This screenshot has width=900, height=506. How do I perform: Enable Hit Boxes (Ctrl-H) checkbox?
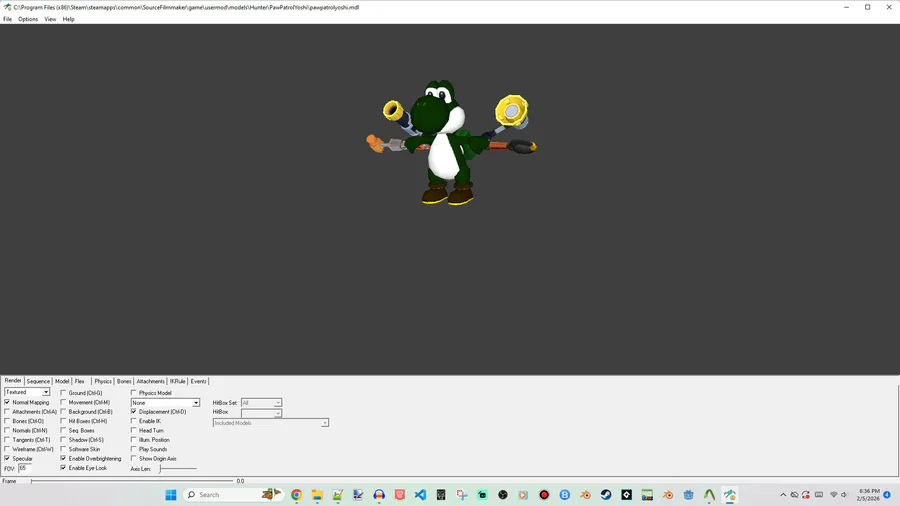click(x=63, y=421)
